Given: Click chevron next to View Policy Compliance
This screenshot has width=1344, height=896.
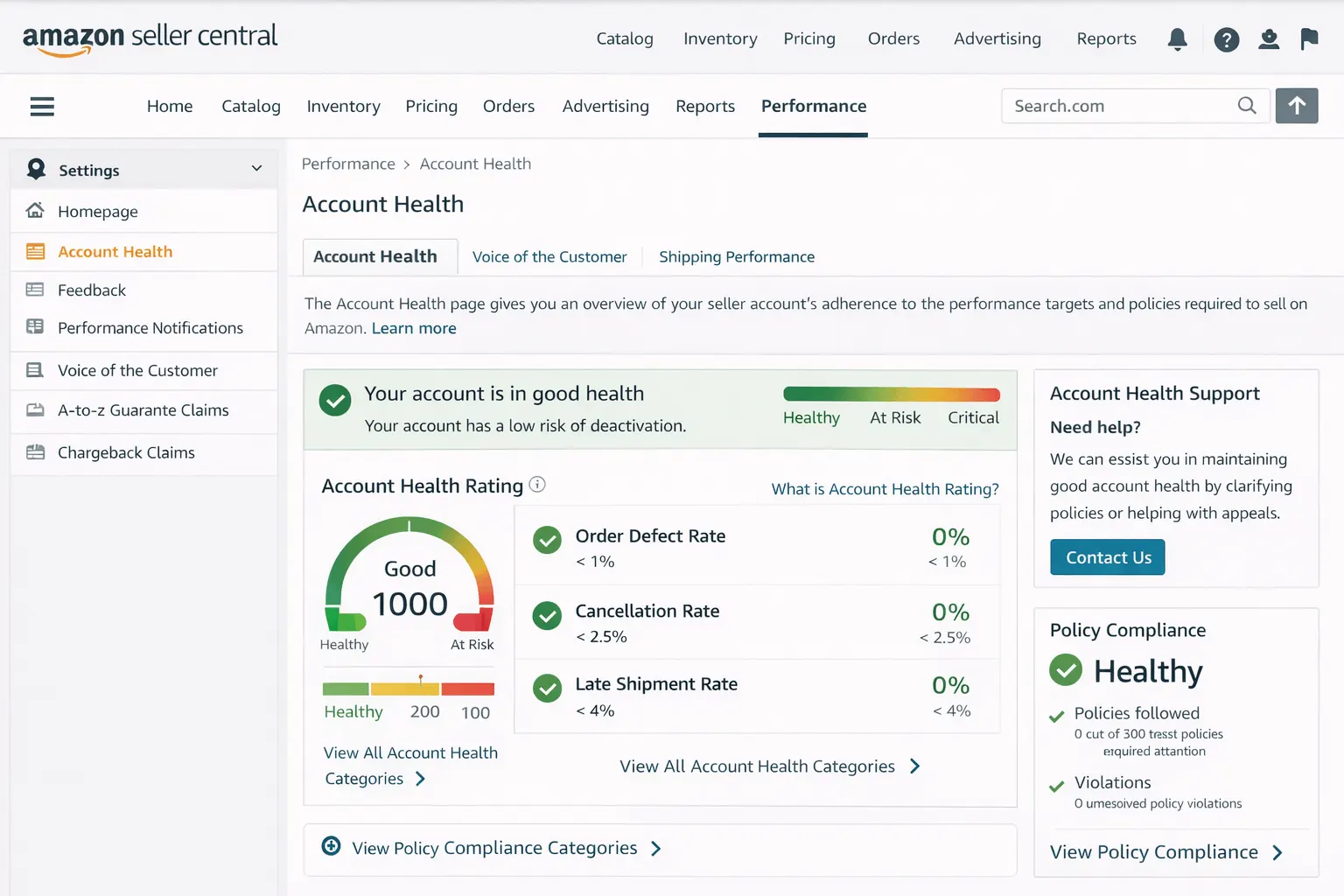Looking at the screenshot, I should [1277, 852].
